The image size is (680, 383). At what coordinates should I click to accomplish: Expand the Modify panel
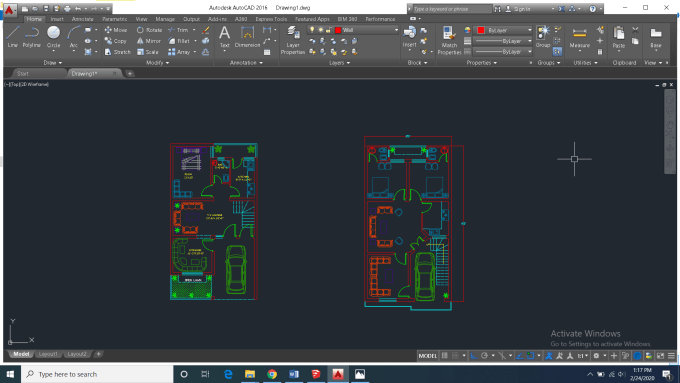coord(157,63)
